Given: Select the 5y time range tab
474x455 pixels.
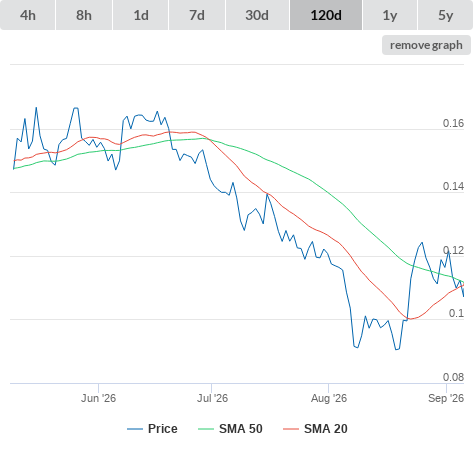Looking at the screenshot, I should 446,15.
